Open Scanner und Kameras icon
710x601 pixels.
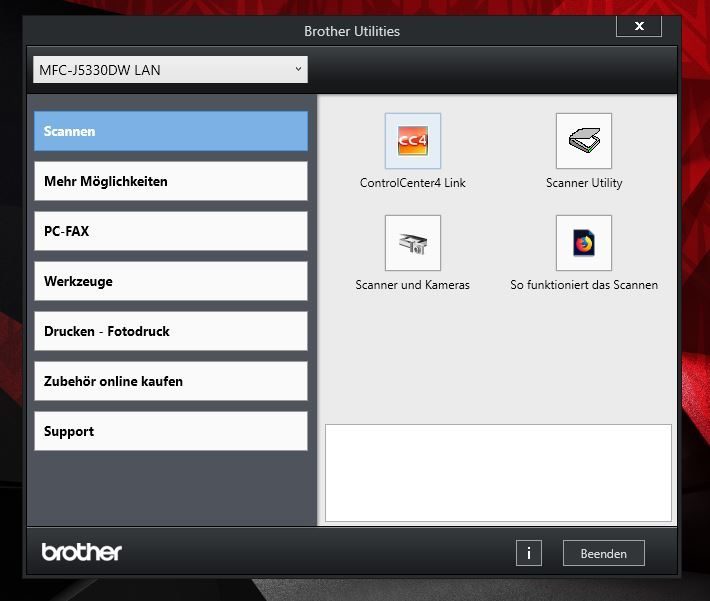413,243
